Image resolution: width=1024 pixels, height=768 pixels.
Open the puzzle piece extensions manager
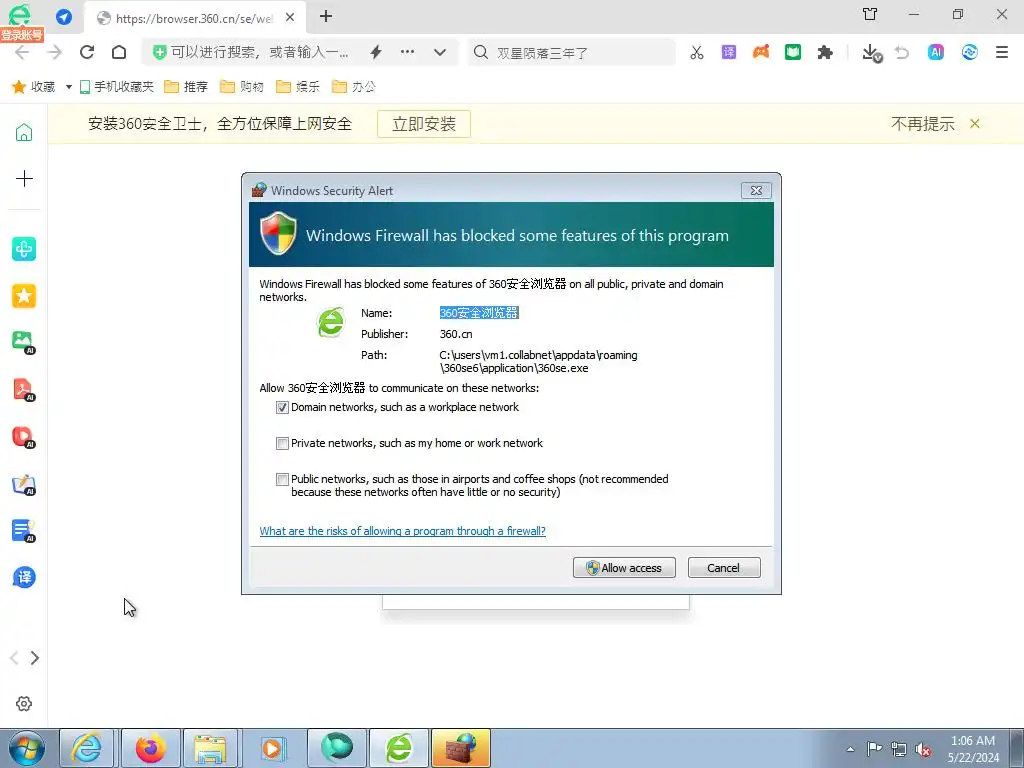pyautogui.click(x=825, y=52)
